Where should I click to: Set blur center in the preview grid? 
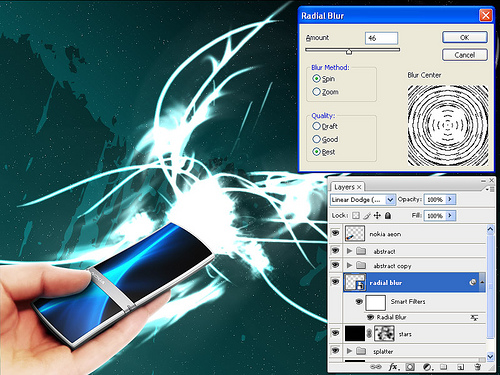click(448, 125)
